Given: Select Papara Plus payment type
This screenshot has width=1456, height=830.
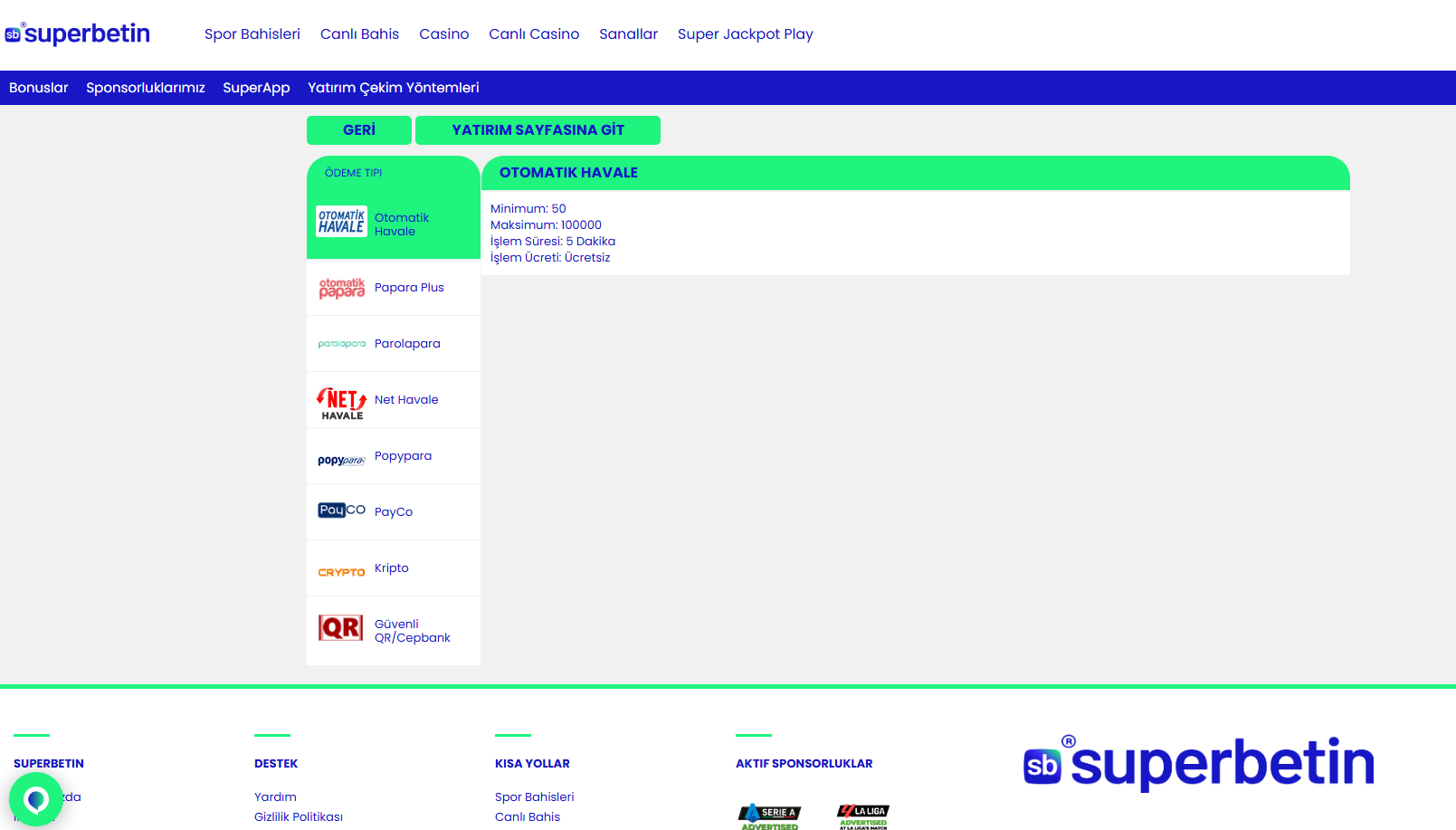Looking at the screenshot, I should coord(394,288).
